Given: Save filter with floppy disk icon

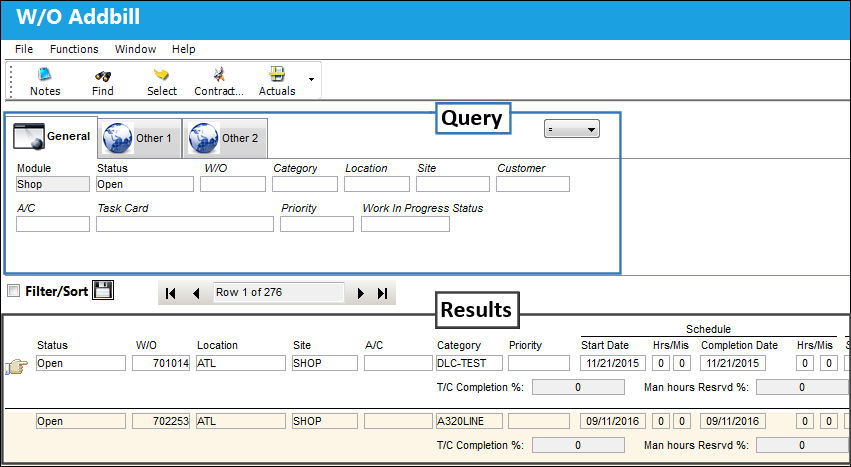Looking at the screenshot, I should (x=103, y=290).
